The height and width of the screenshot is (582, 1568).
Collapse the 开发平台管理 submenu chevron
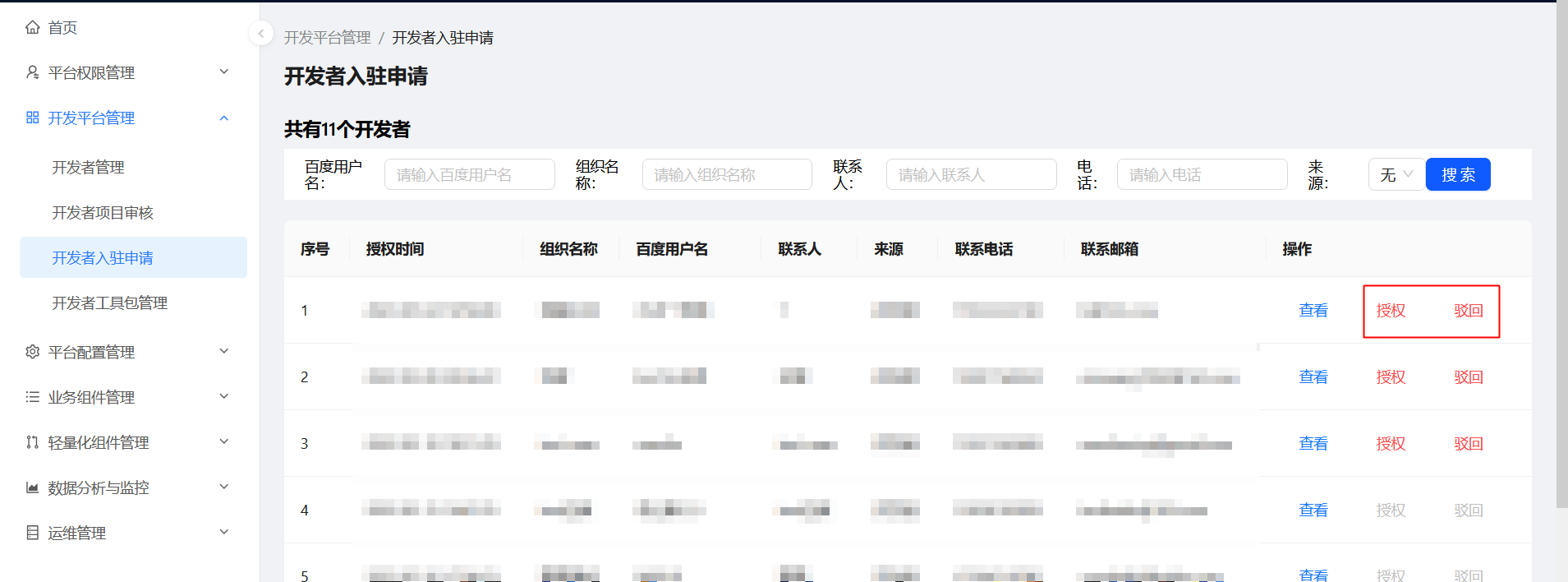(224, 118)
